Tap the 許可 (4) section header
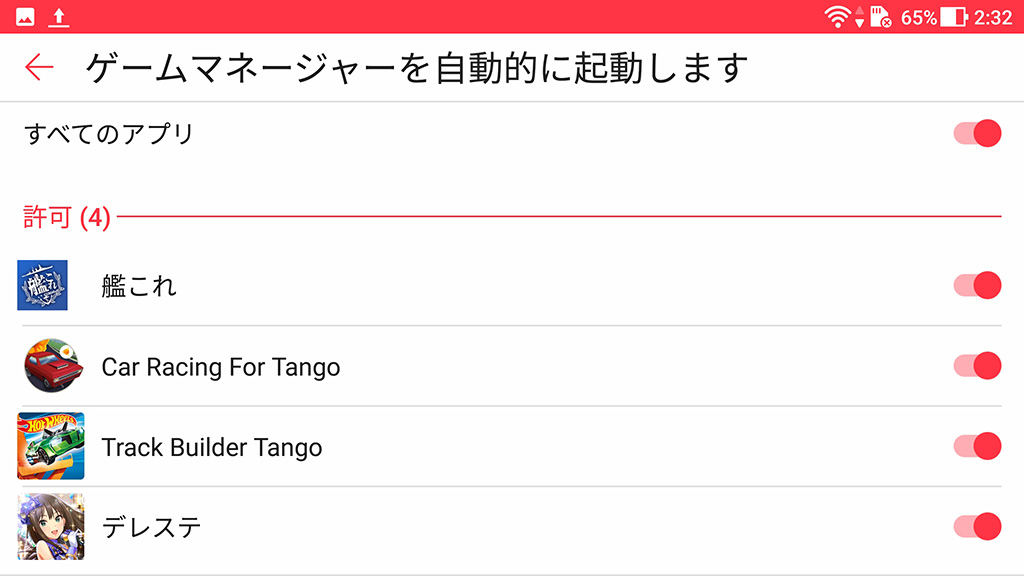This screenshot has width=1024, height=576. click(x=66, y=217)
